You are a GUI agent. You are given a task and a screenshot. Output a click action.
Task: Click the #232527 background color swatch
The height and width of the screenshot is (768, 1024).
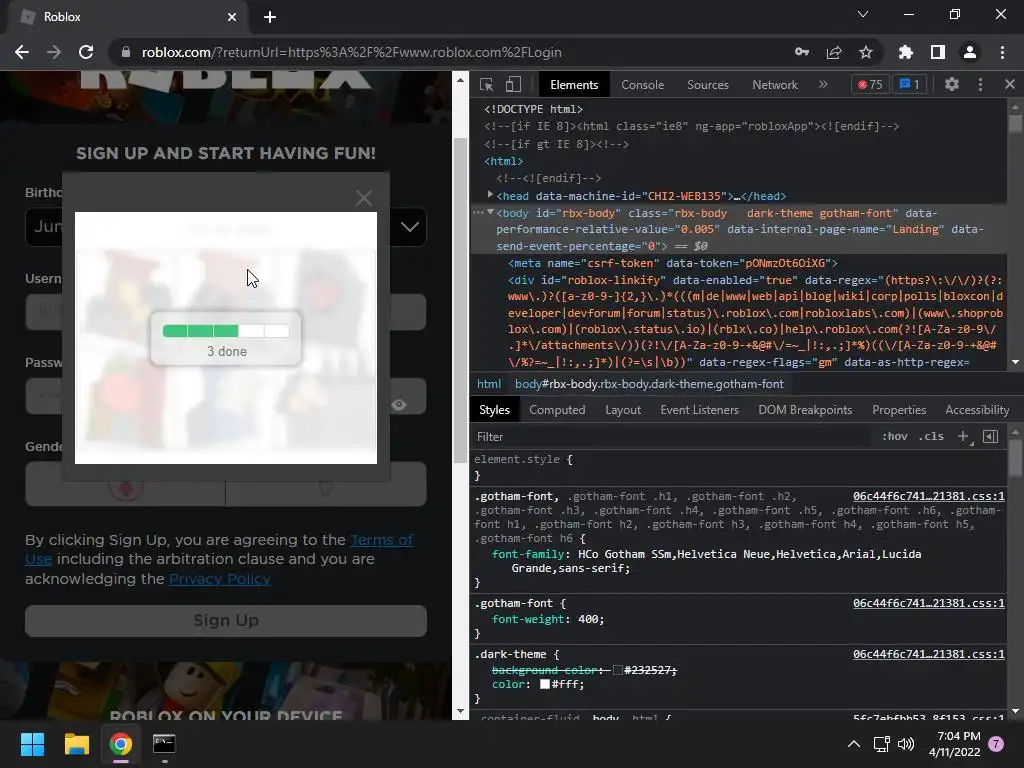click(x=618, y=670)
